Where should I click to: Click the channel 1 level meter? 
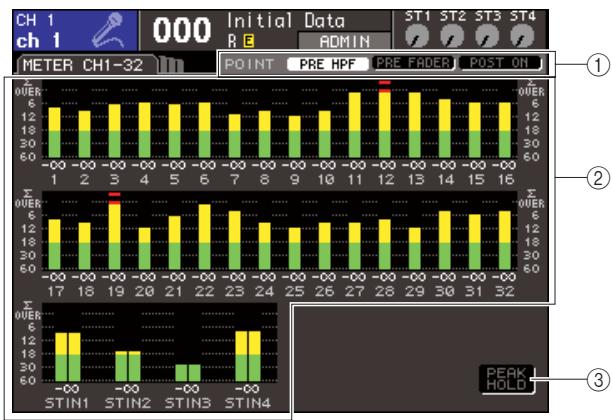[x=54, y=132]
